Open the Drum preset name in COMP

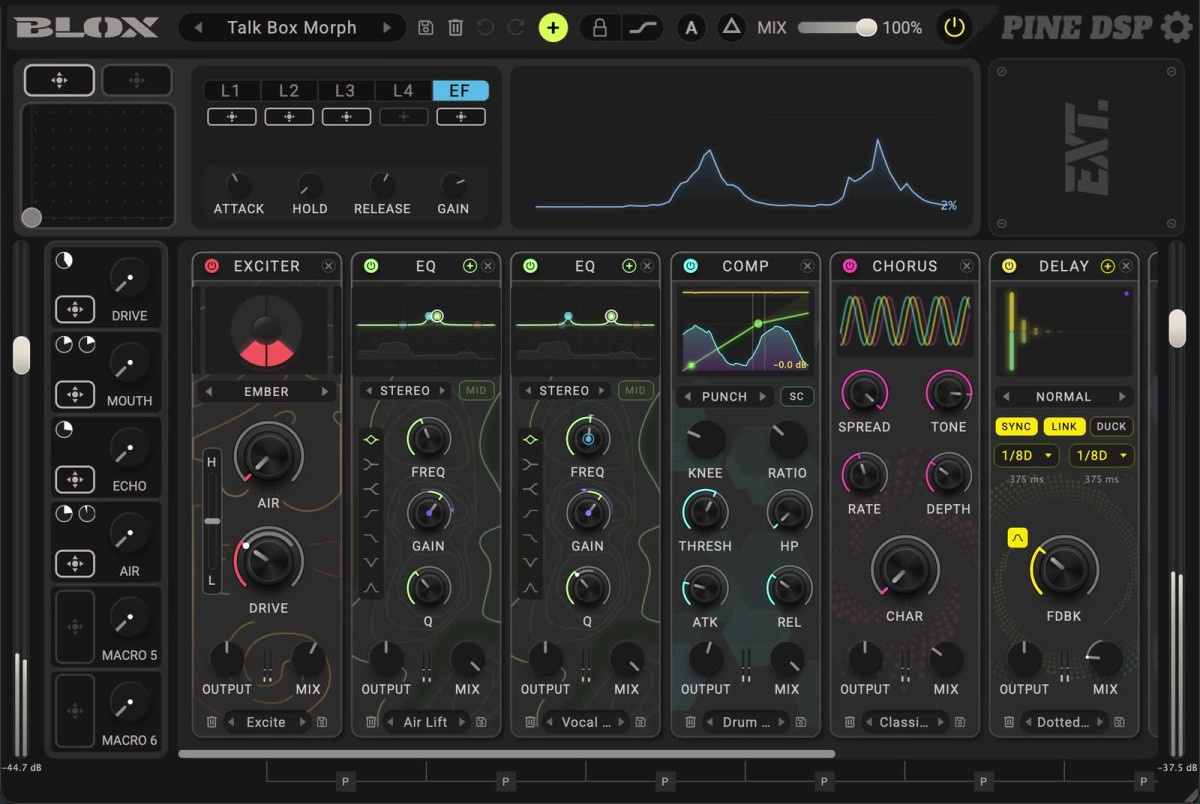746,722
